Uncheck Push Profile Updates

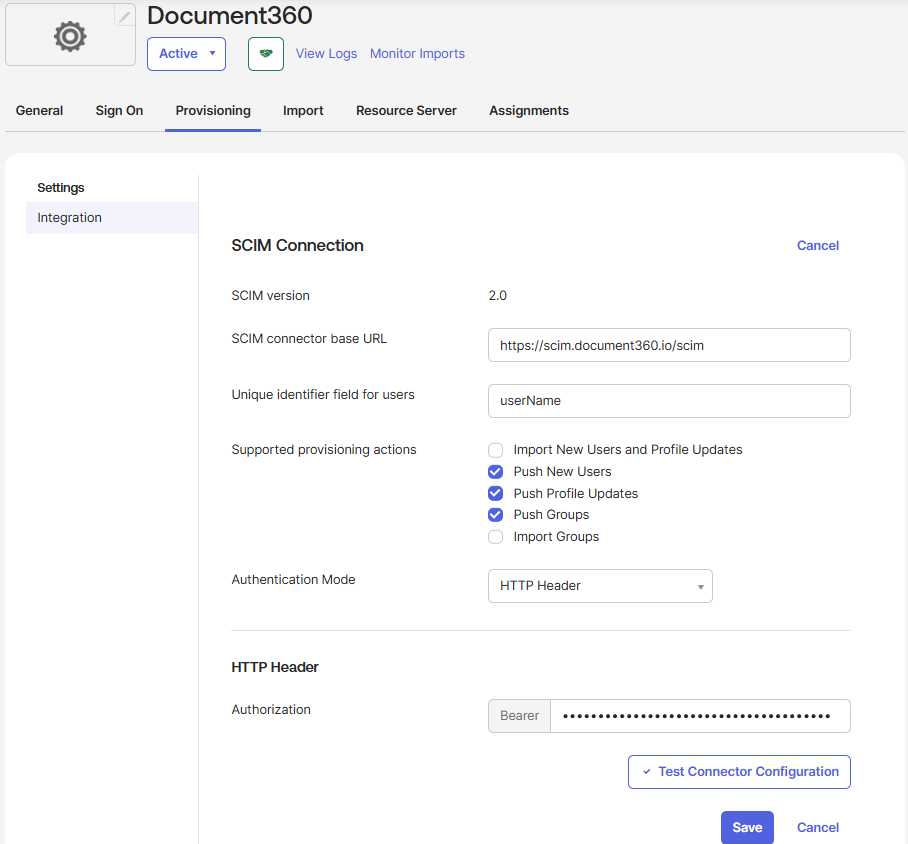pos(495,494)
